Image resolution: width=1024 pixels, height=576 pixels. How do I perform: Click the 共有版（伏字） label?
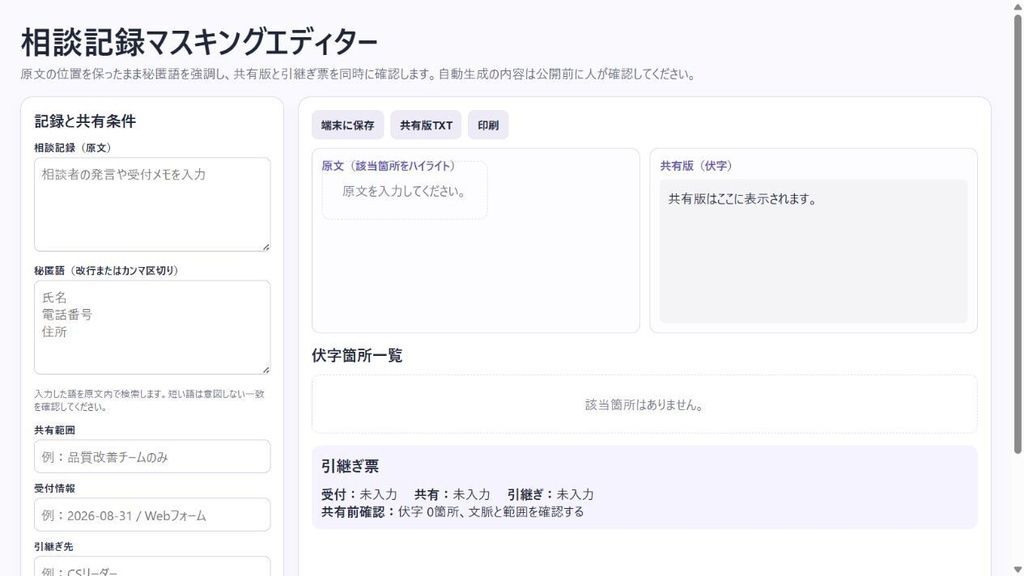coord(696,166)
